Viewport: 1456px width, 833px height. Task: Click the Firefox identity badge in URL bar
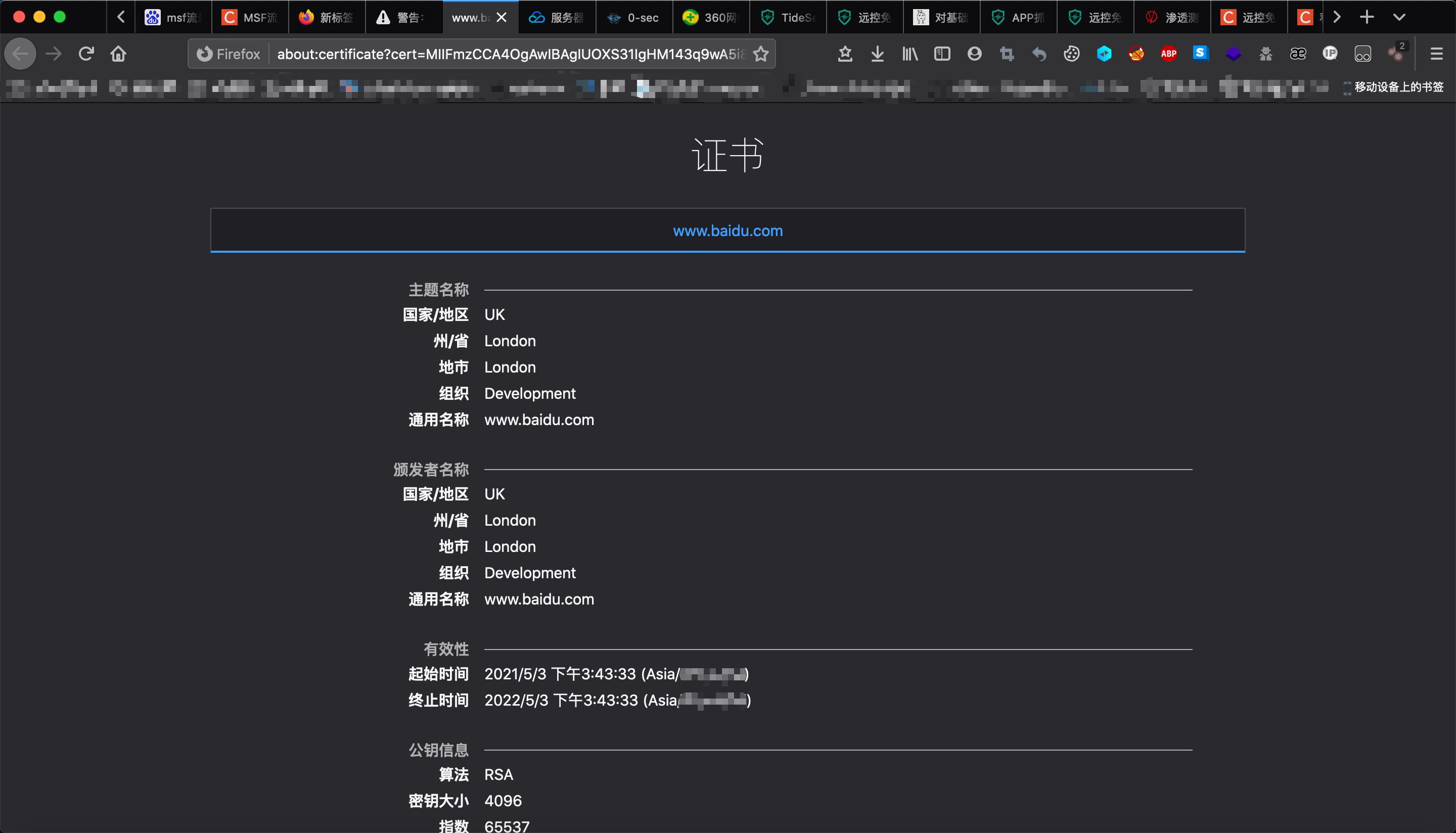tap(229, 54)
